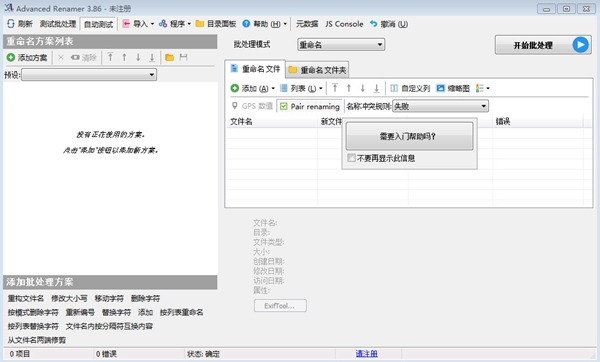Click the 添加 method link
Screen dimensions: 600x362
coord(145,313)
